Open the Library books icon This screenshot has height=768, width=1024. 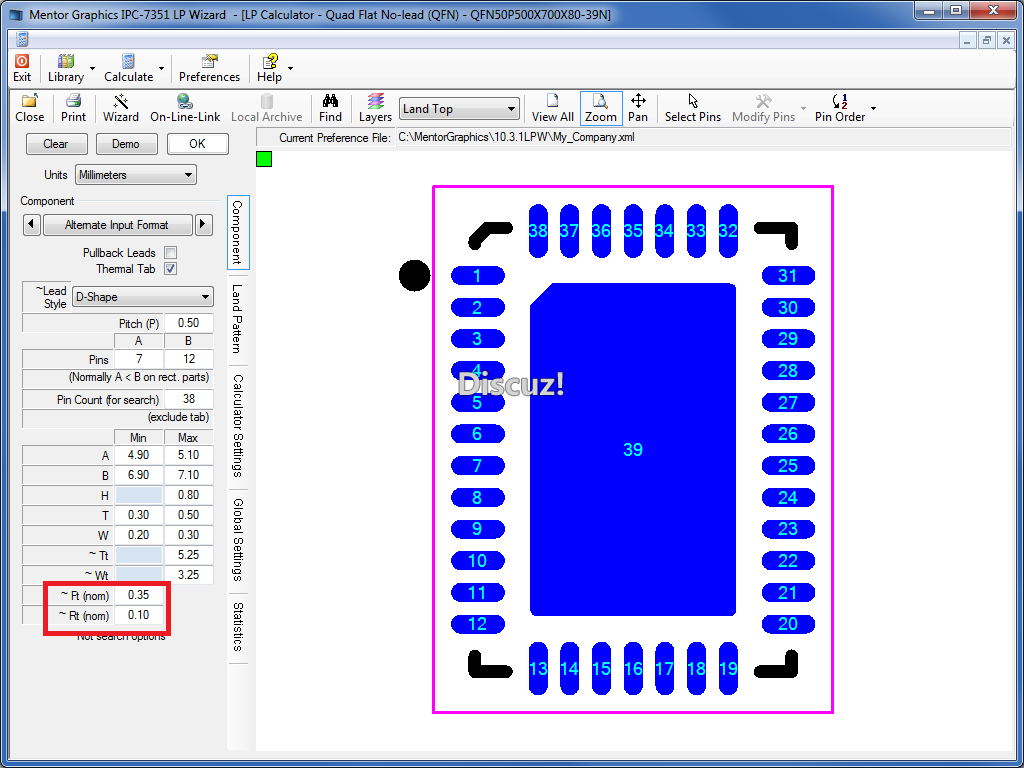(x=66, y=61)
